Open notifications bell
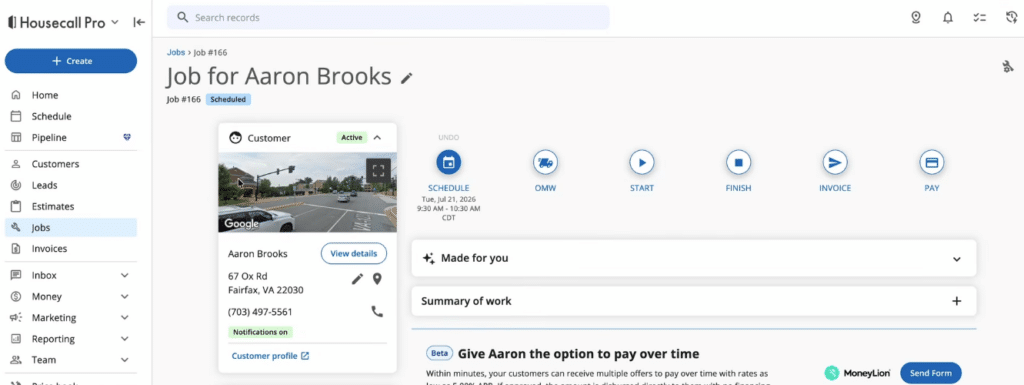1024x385 pixels. tap(948, 18)
